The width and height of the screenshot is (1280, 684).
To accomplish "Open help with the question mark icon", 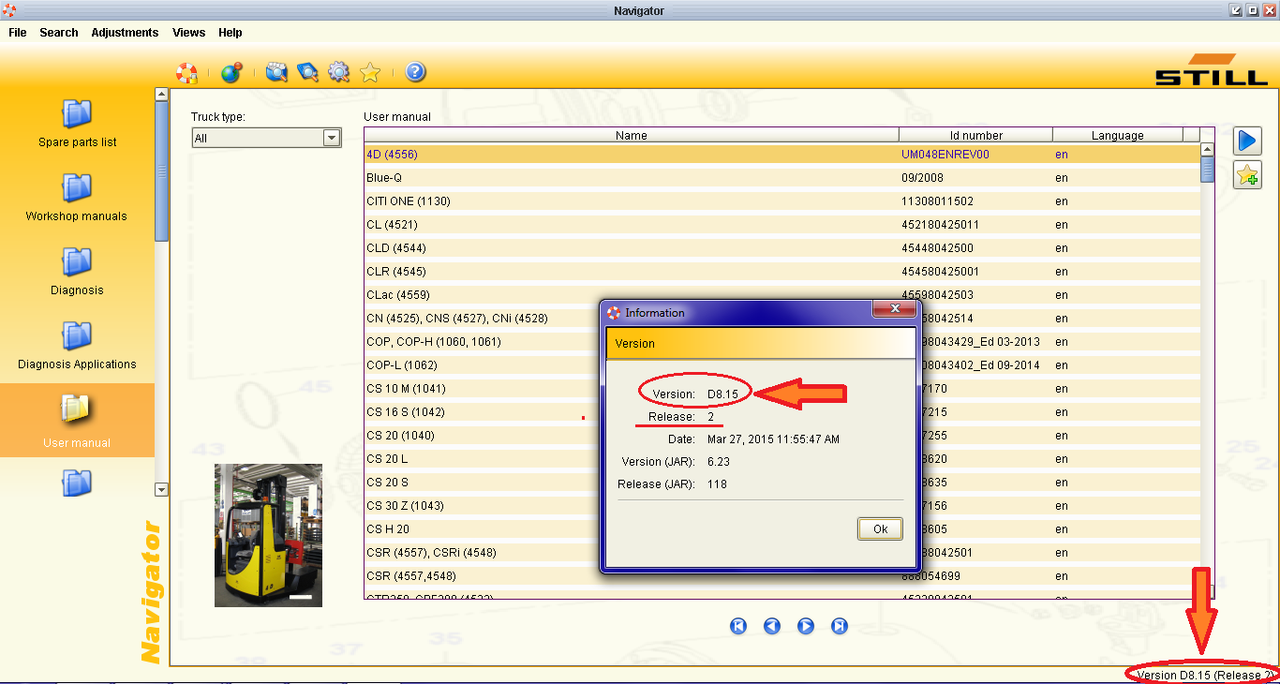I will 416,72.
